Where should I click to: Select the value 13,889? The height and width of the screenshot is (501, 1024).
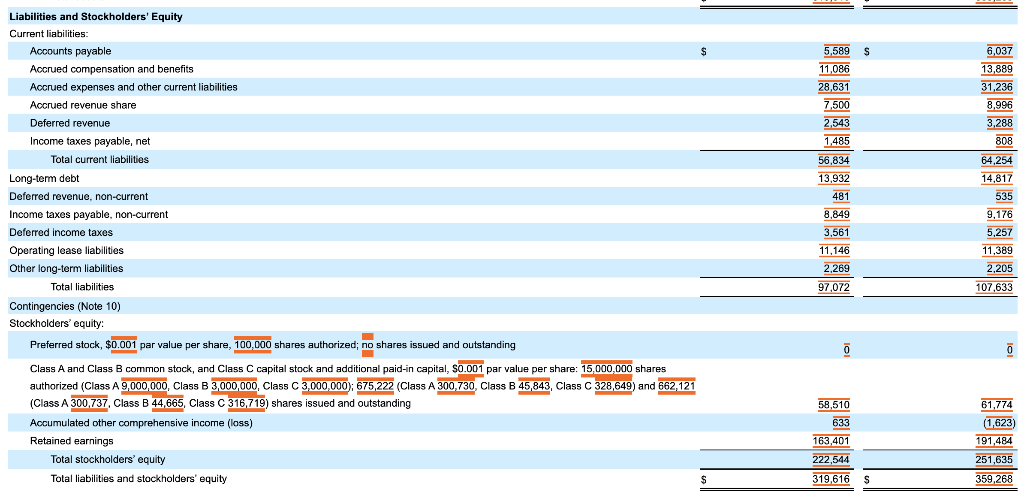click(x=997, y=69)
